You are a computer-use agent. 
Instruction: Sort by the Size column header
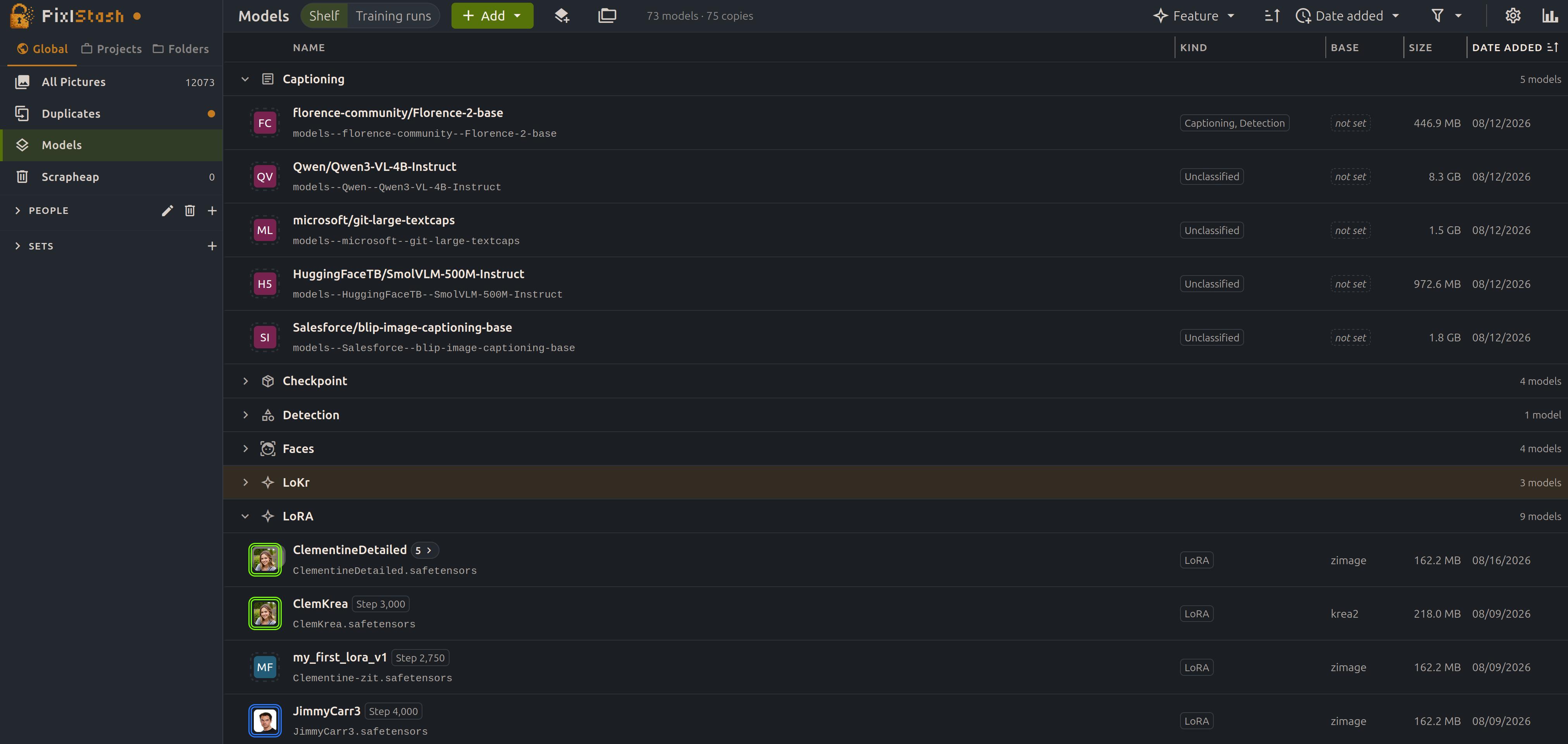pyautogui.click(x=1420, y=48)
